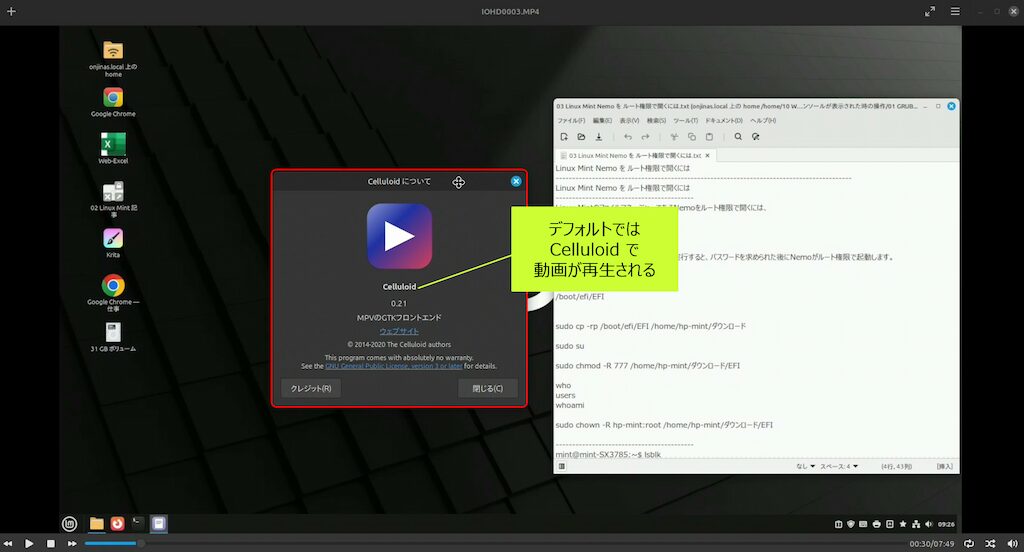Click the plus icon to add media
The width and height of the screenshot is (1024, 552).
(11, 11)
